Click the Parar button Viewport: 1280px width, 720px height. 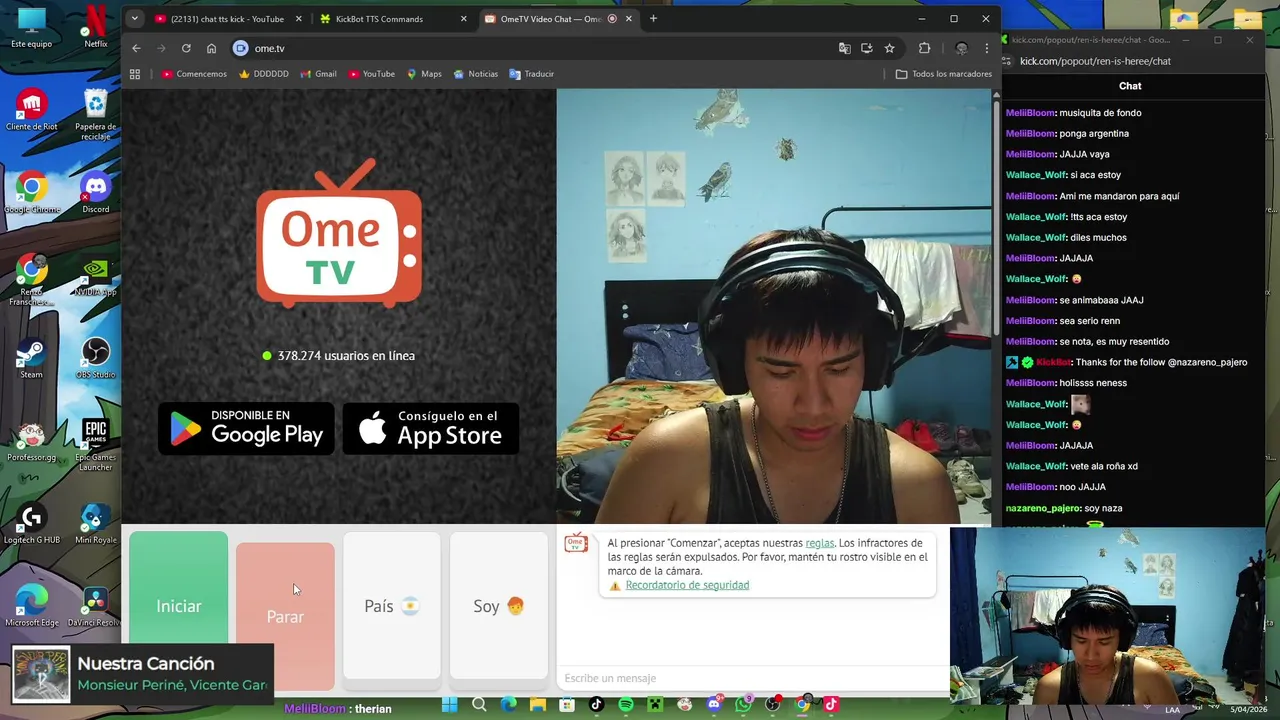[285, 616]
